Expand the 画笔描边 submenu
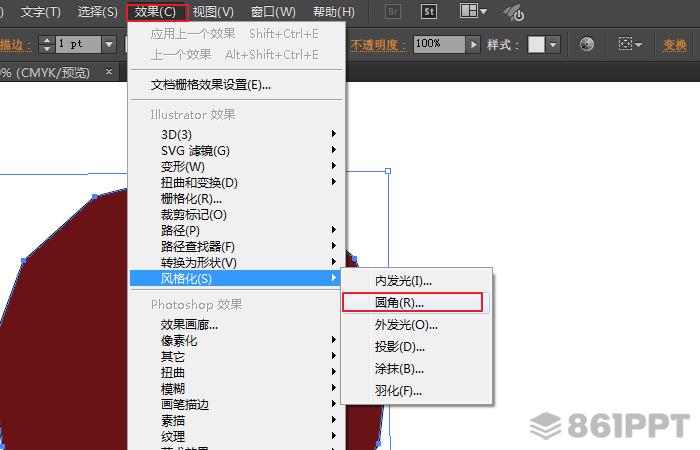The image size is (700, 450). (x=237, y=404)
